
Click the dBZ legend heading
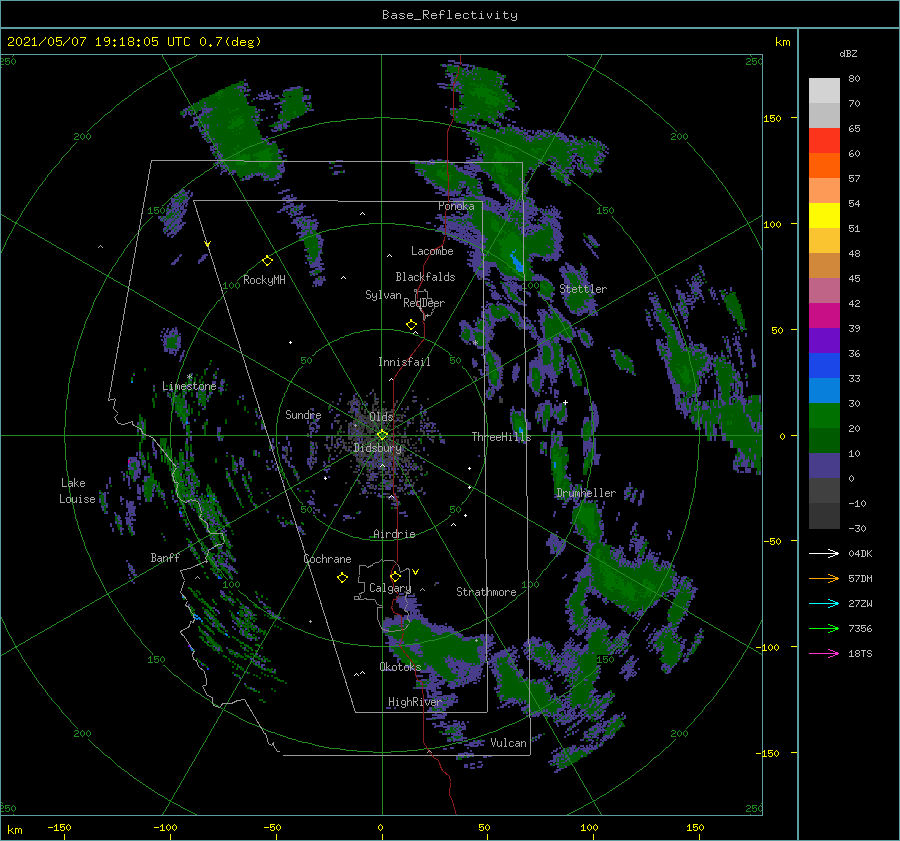point(848,54)
